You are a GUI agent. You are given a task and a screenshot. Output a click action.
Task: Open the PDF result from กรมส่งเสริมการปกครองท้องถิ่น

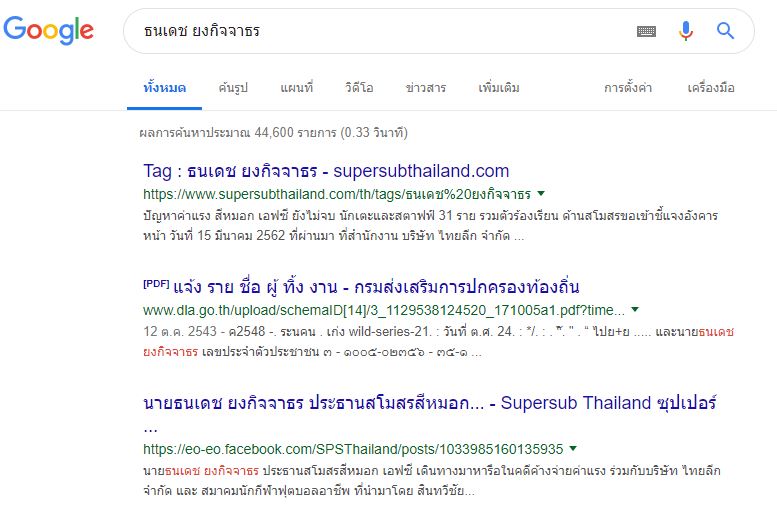(376, 287)
